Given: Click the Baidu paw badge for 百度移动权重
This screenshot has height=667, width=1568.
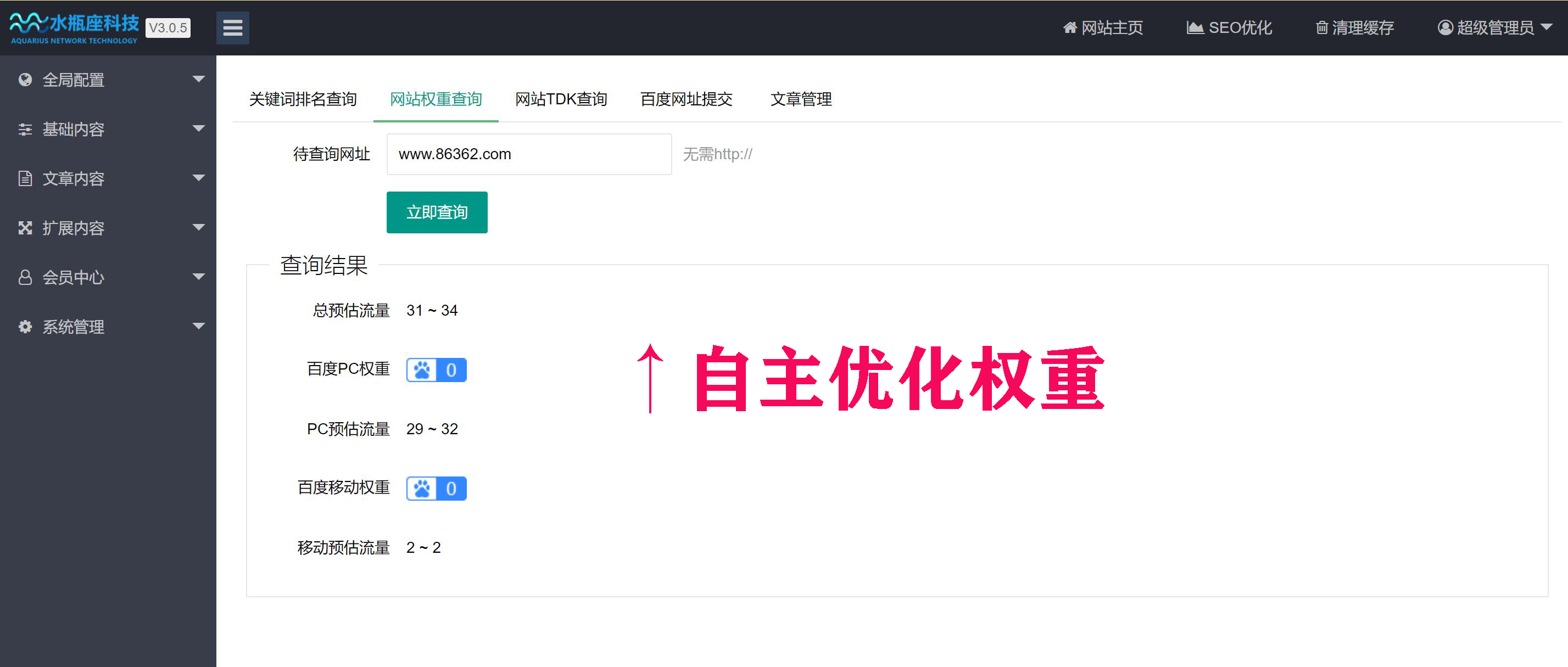Looking at the screenshot, I should point(436,489).
